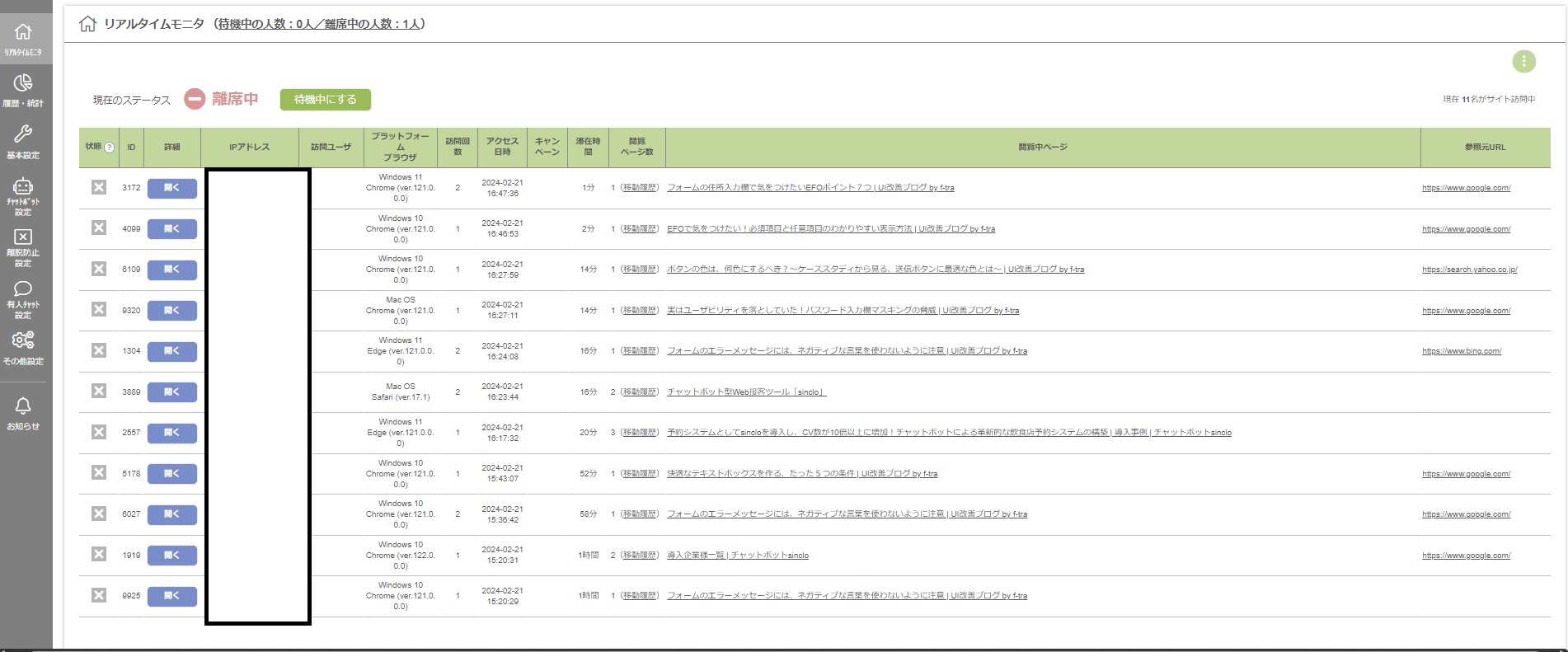The height and width of the screenshot is (652, 1568).
Task: Click the status X icon for ID 1304
Action: click(x=99, y=350)
